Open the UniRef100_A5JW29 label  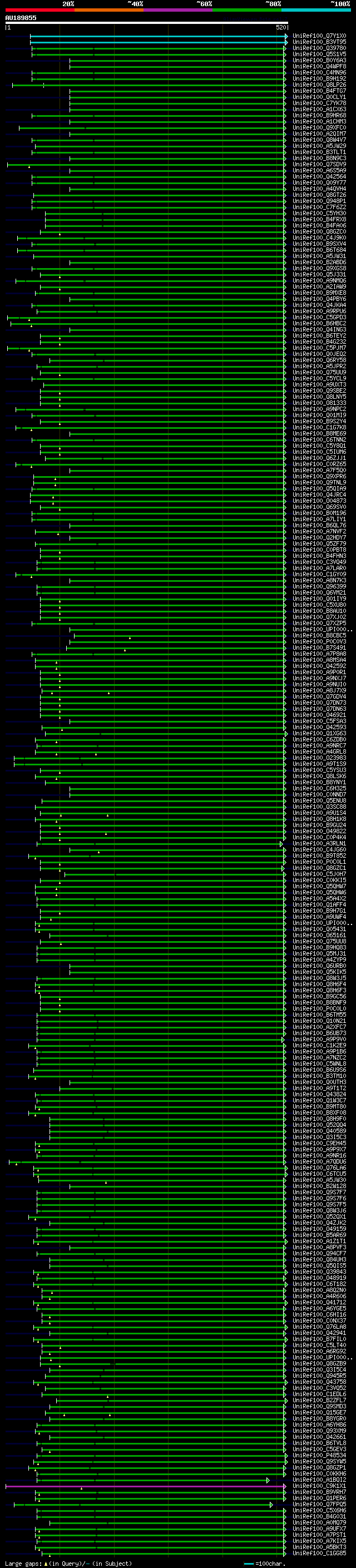tap(319, 146)
